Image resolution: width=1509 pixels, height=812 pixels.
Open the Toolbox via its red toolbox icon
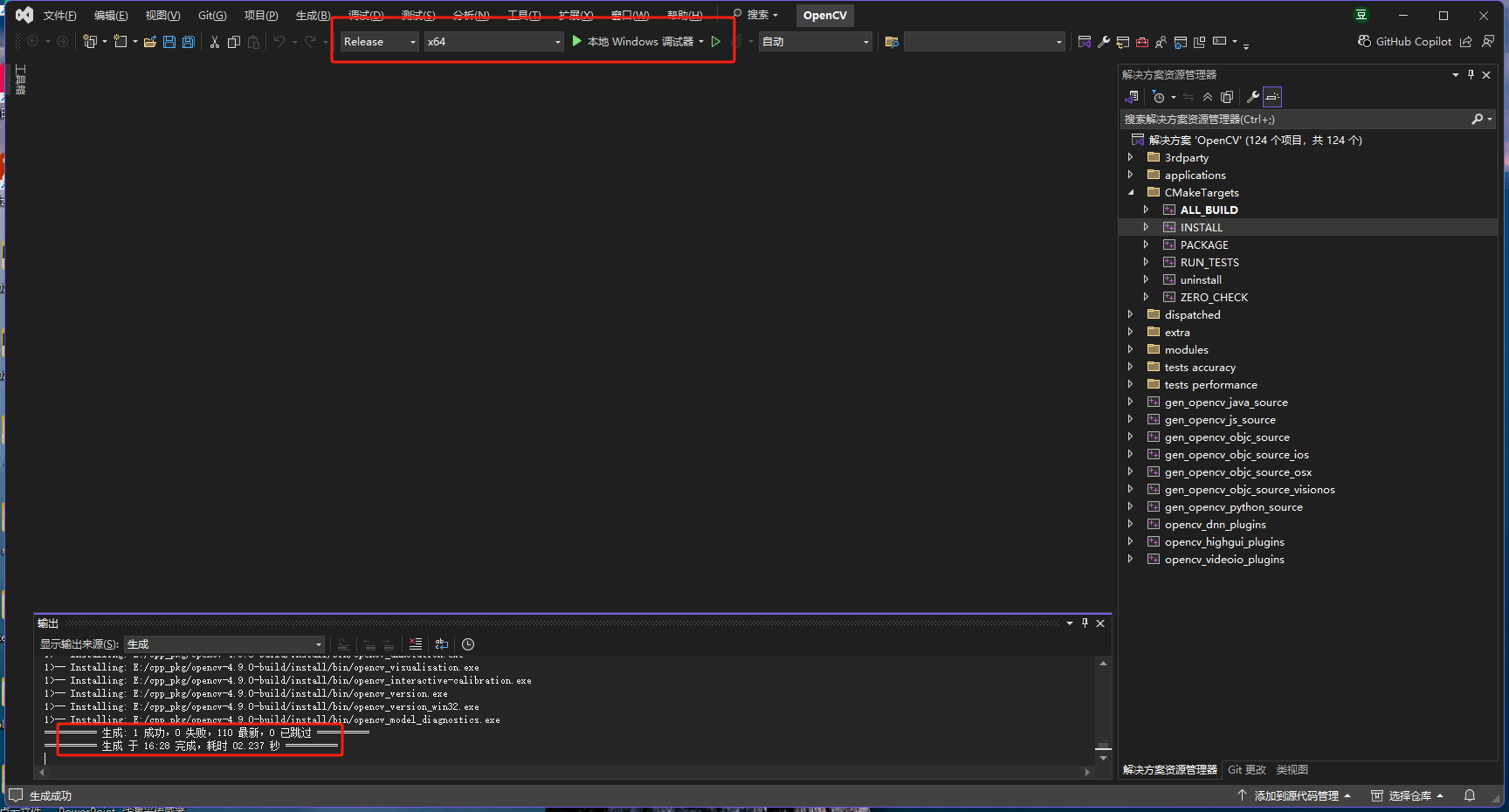pyautogui.click(x=1142, y=41)
